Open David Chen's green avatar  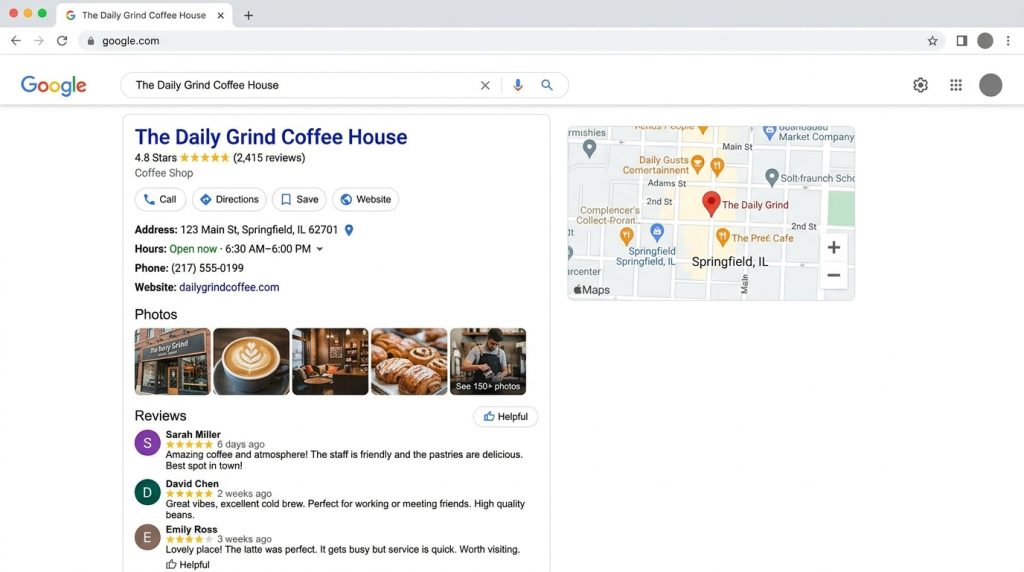(x=148, y=492)
